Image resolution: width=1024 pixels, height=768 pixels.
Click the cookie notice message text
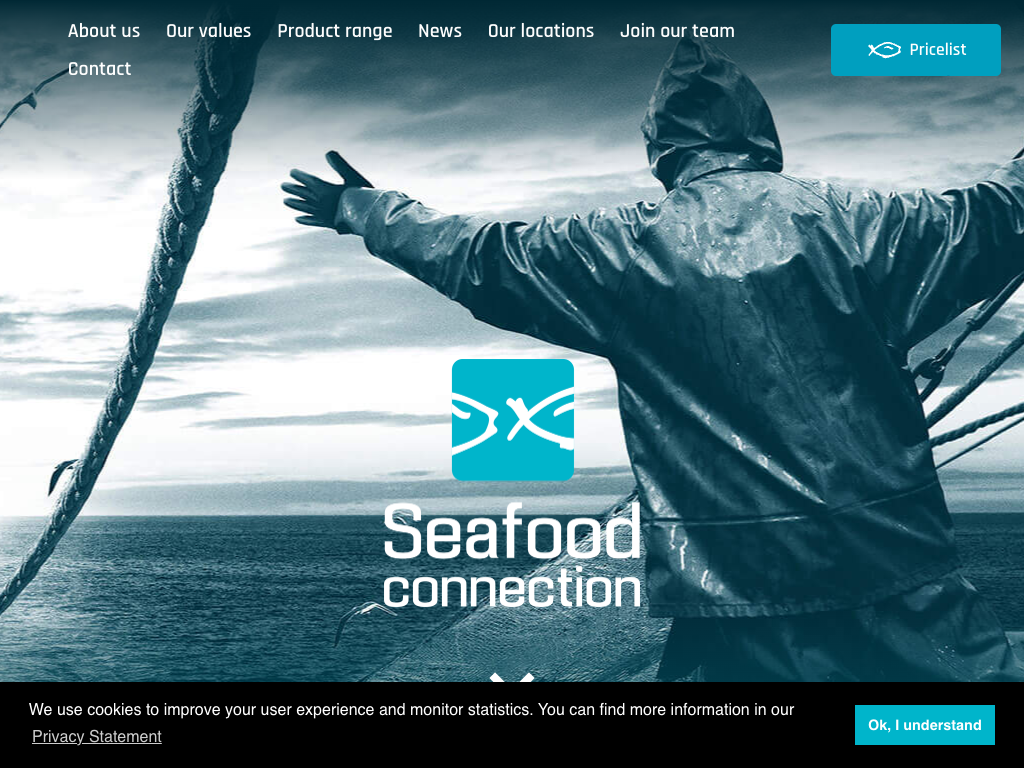[411, 710]
